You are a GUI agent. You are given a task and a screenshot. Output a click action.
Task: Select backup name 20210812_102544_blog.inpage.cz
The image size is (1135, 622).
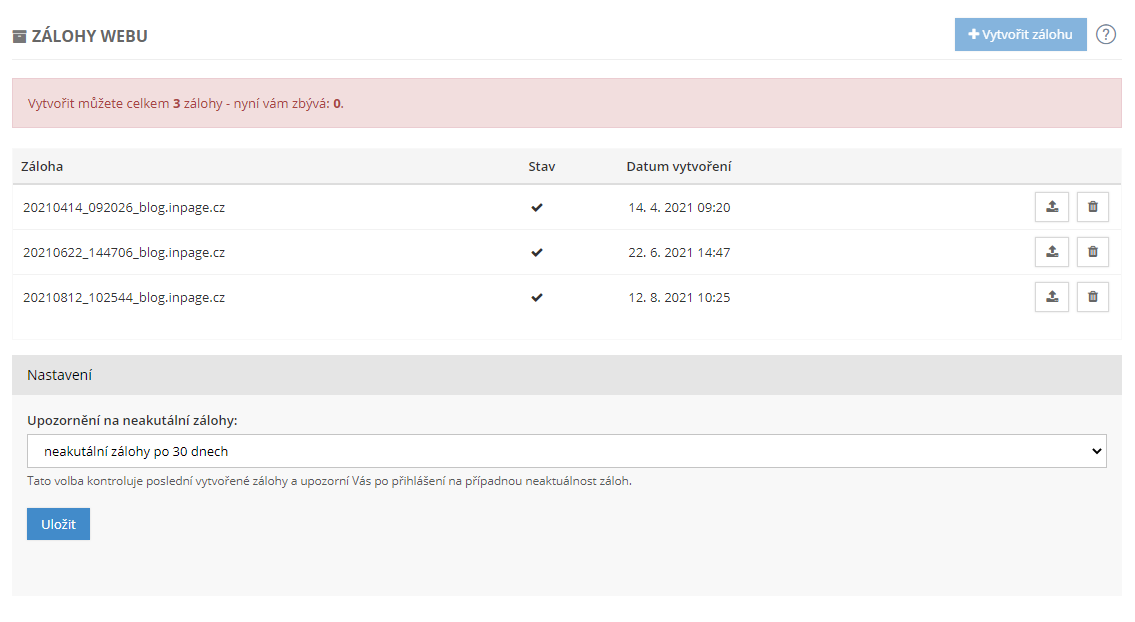click(124, 298)
